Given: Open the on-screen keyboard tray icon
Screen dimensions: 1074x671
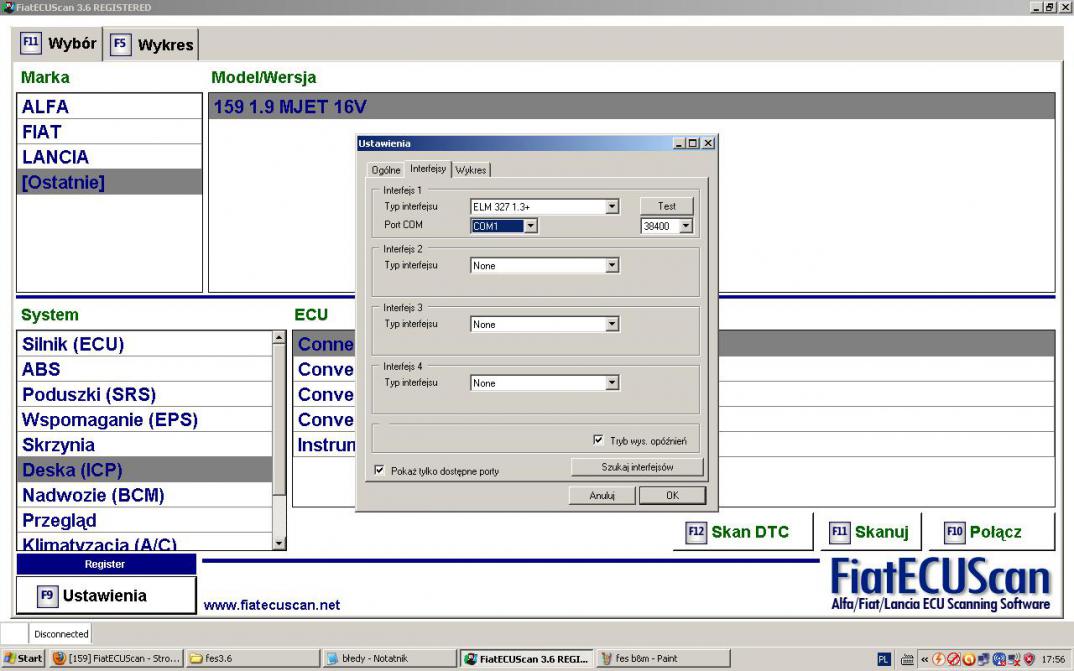Looking at the screenshot, I should tap(907, 659).
